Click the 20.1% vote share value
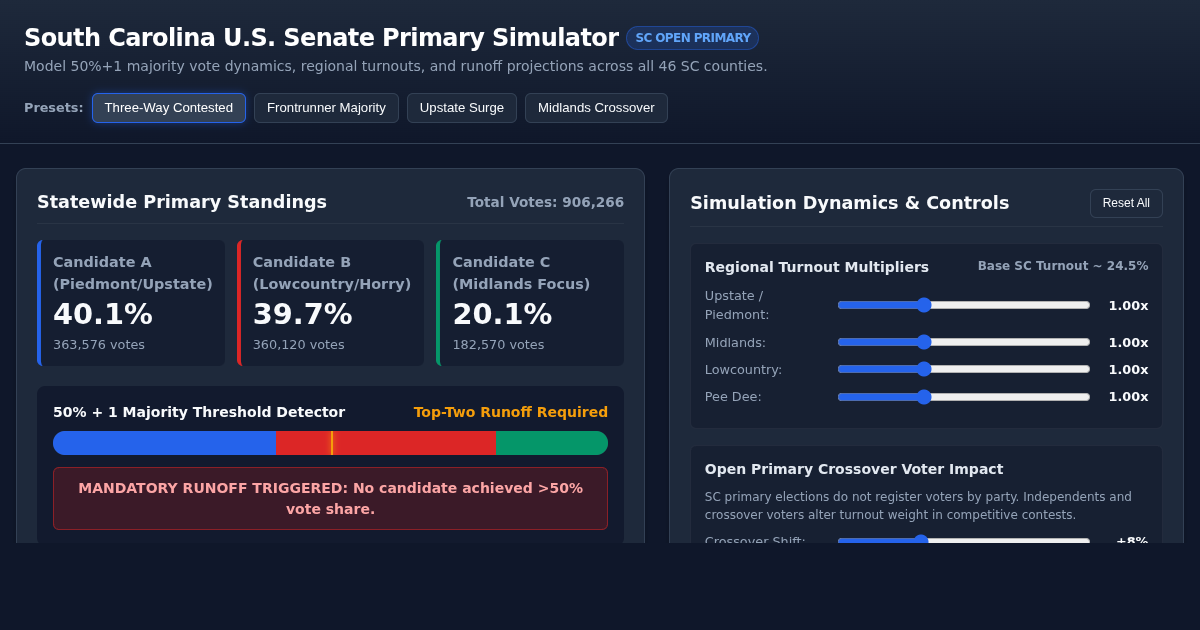 (502, 314)
